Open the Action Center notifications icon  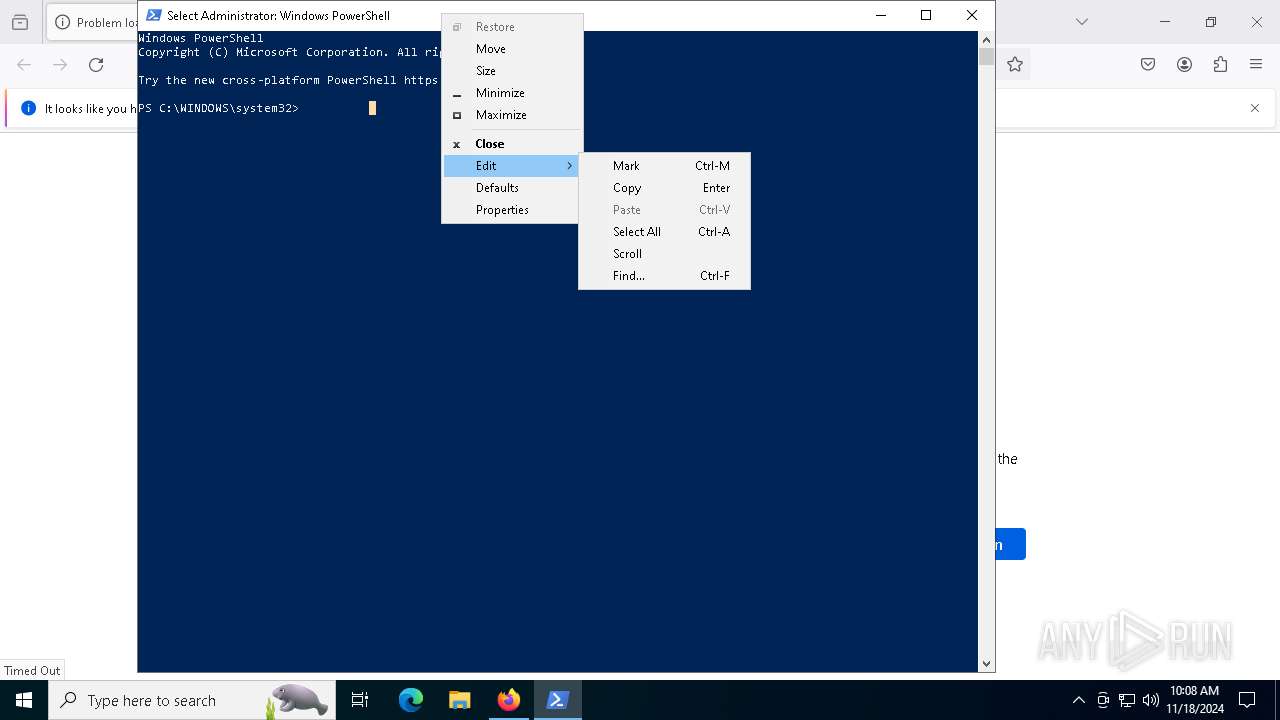pyautogui.click(x=1247, y=700)
